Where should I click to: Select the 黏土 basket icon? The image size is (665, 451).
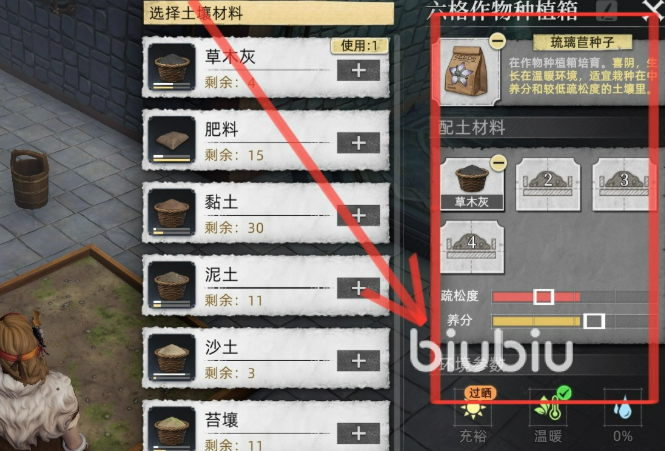(172, 212)
